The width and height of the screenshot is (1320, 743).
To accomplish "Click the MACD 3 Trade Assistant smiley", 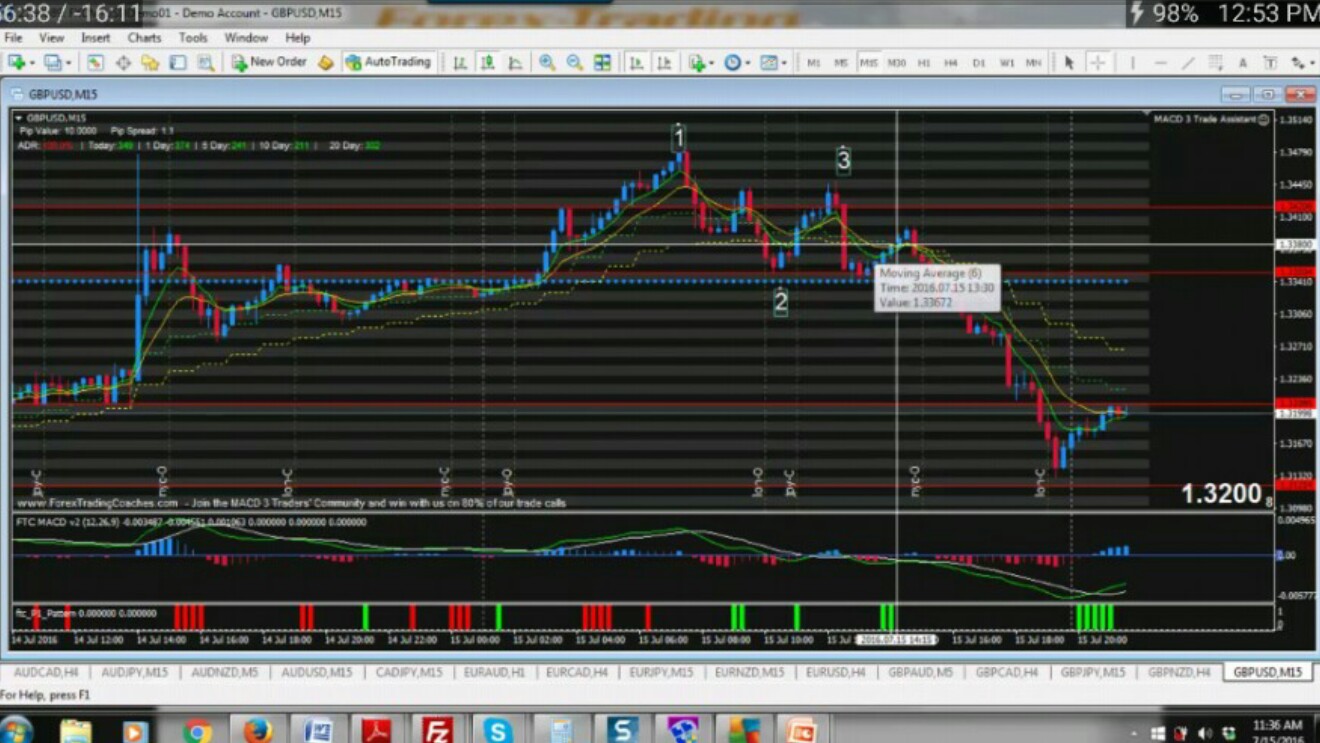I will pyautogui.click(x=1264, y=119).
